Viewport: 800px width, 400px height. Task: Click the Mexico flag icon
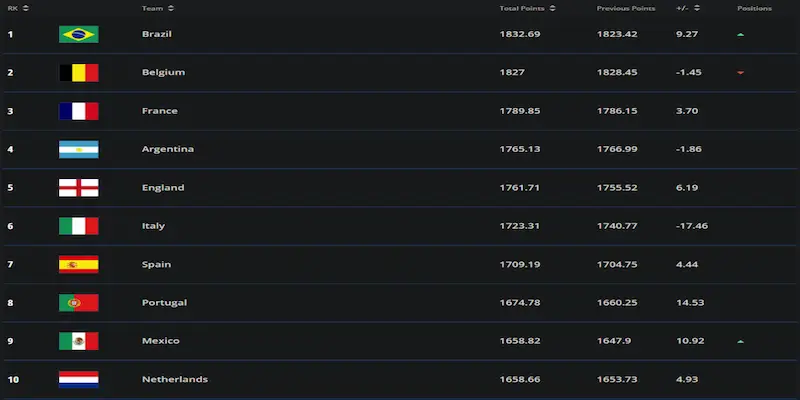(78, 341)
